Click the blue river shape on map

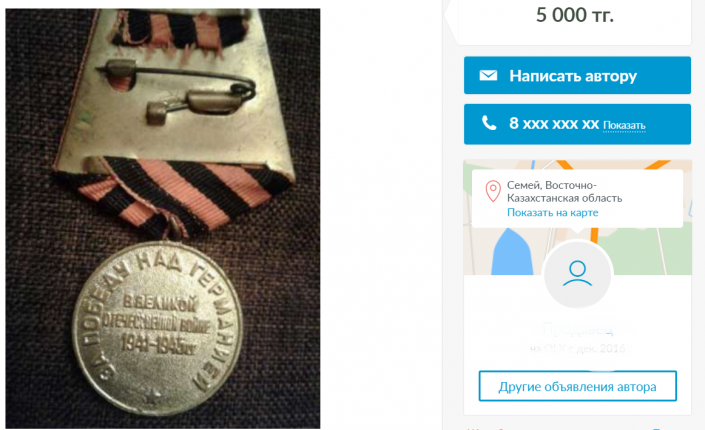click(x=512, y=252)
